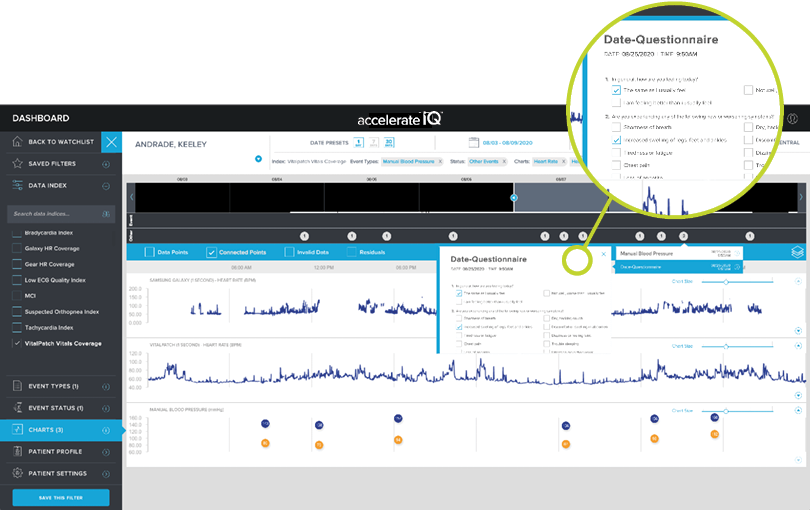
Task: Expand the Patient Profile section
Action: (106, 452)
